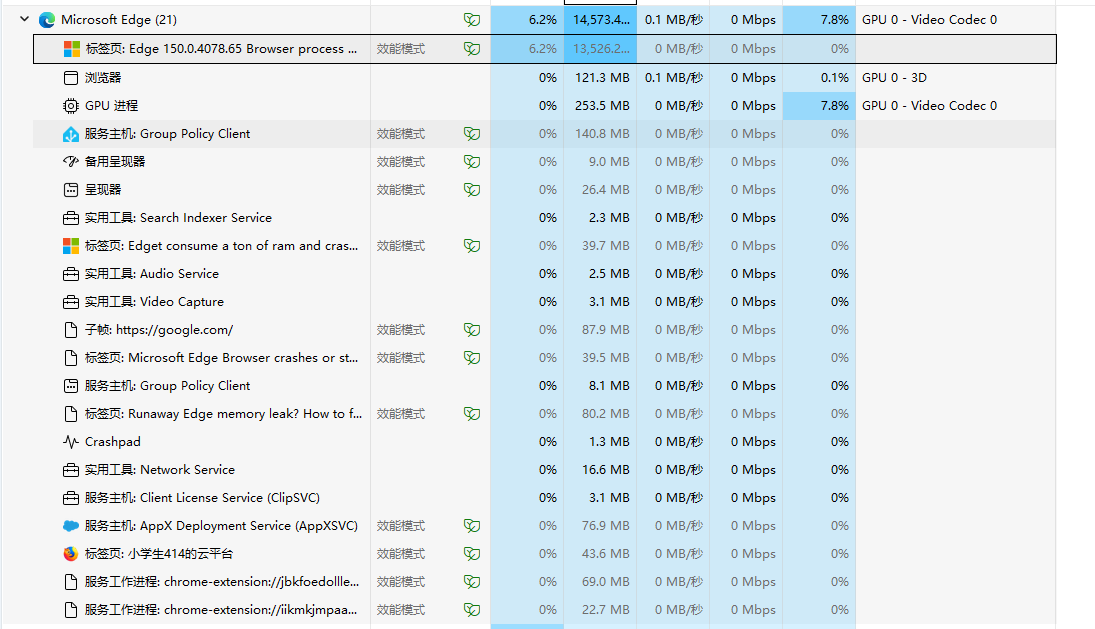The width and height of the screenshot is (1095, 629).
Task: Select the GPU 进程 process name
Action: click(x=111, y=105)
